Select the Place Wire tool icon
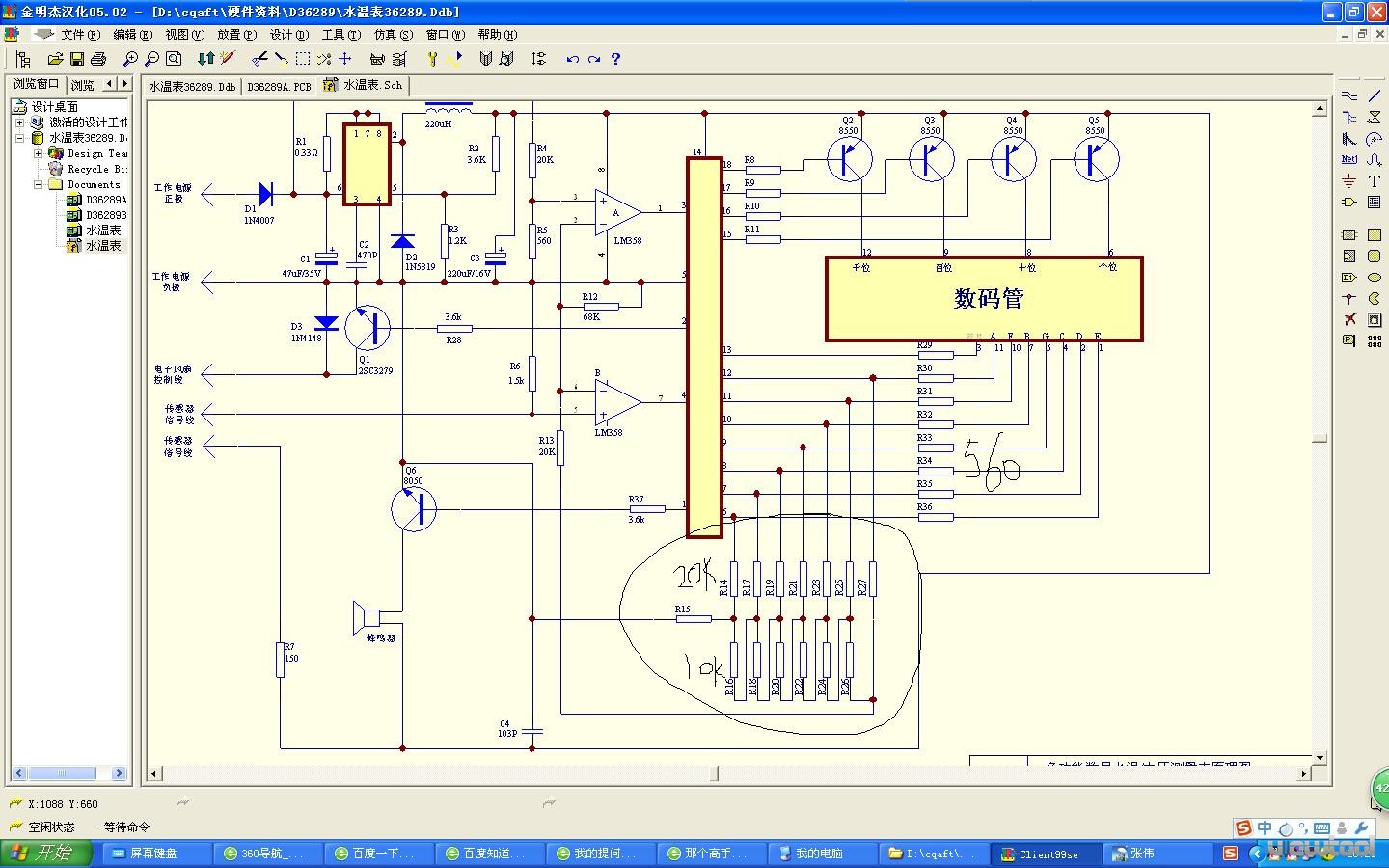Viewport: 1389px width, 868px height. [1348, 95]
